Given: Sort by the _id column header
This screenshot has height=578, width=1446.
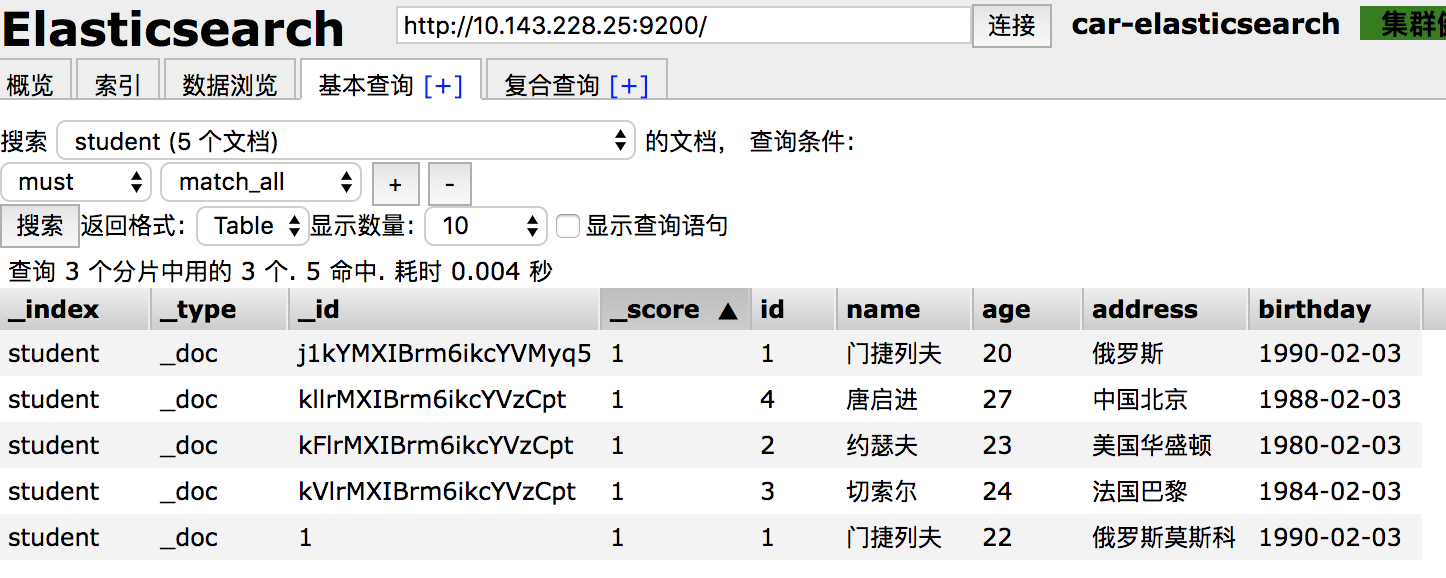Looking at the screenshot, I should (444, 310).
